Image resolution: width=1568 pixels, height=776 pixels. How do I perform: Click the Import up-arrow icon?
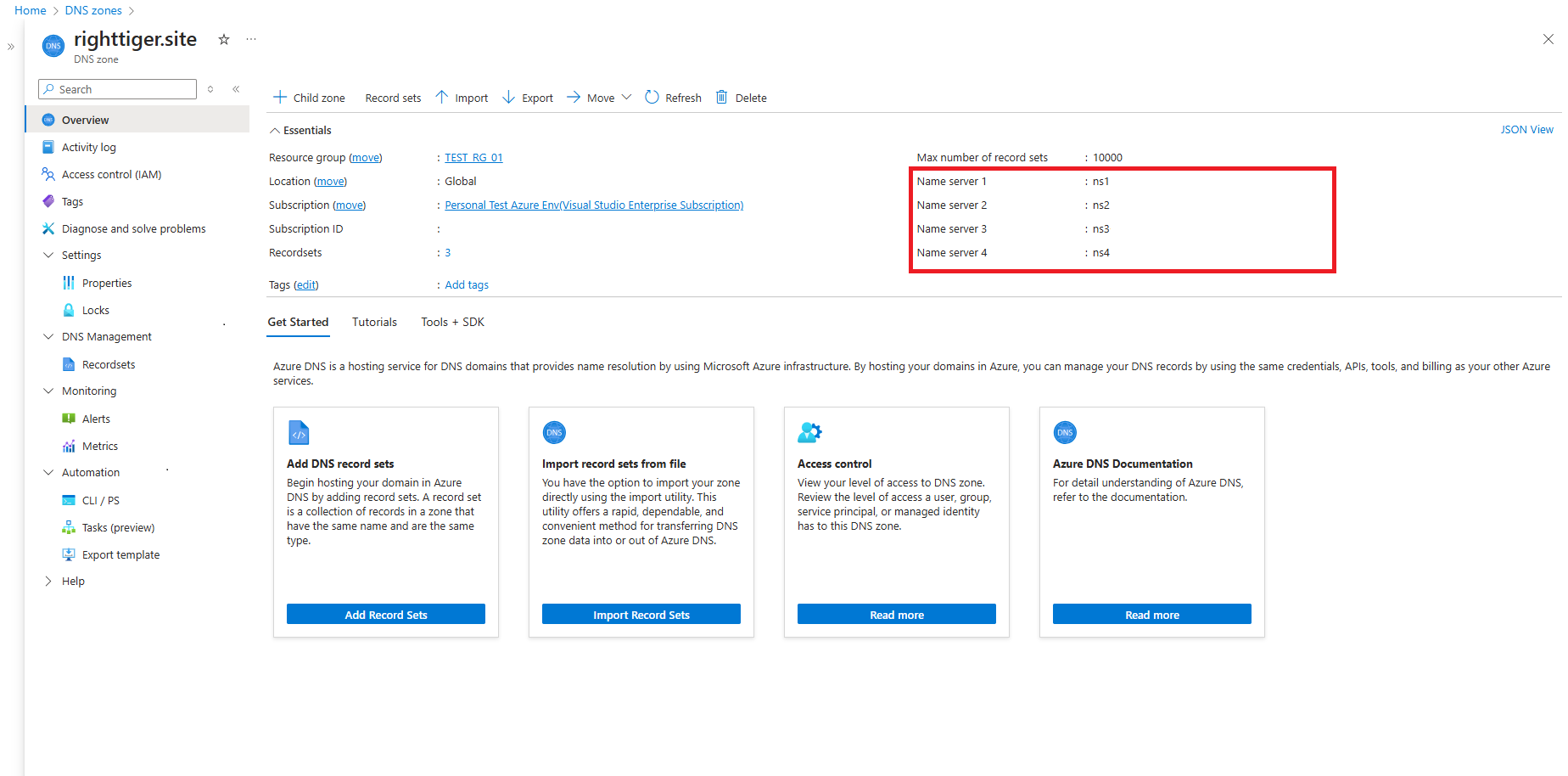(x=441, y=97)
